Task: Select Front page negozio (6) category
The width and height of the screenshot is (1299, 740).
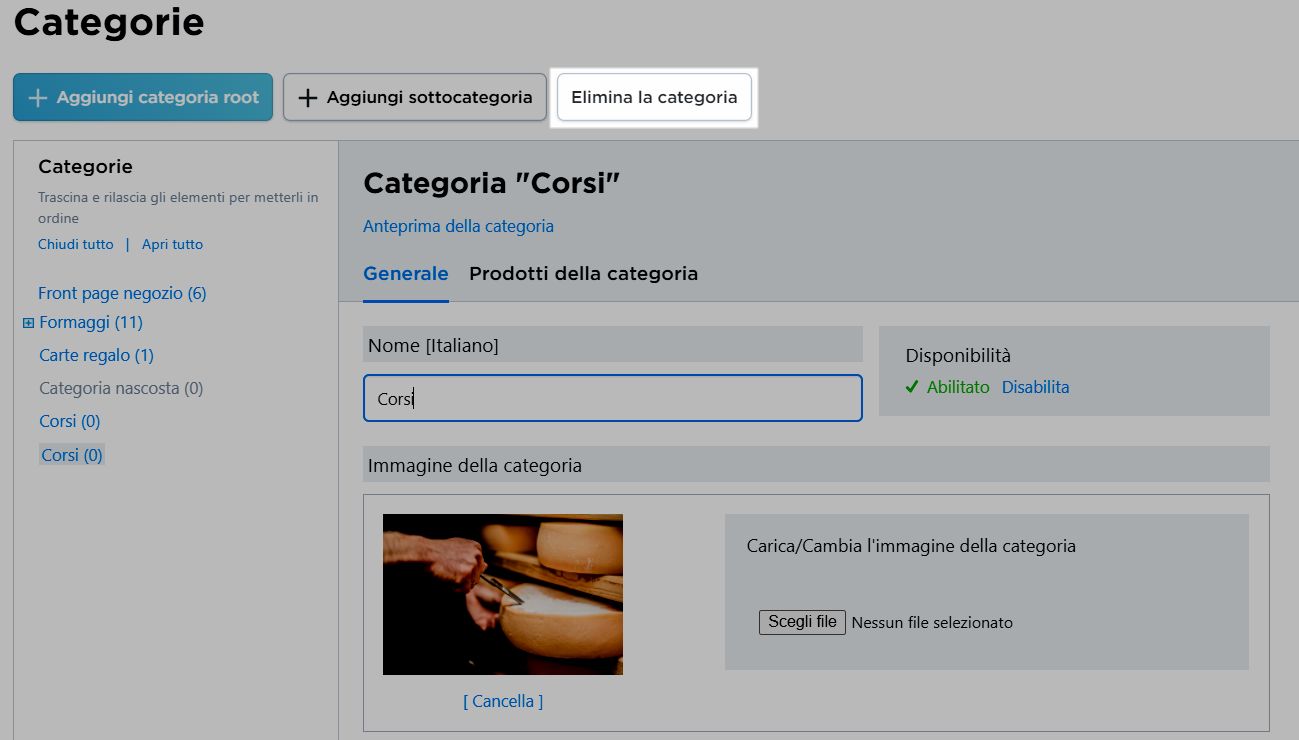Action: coord(122,293)
